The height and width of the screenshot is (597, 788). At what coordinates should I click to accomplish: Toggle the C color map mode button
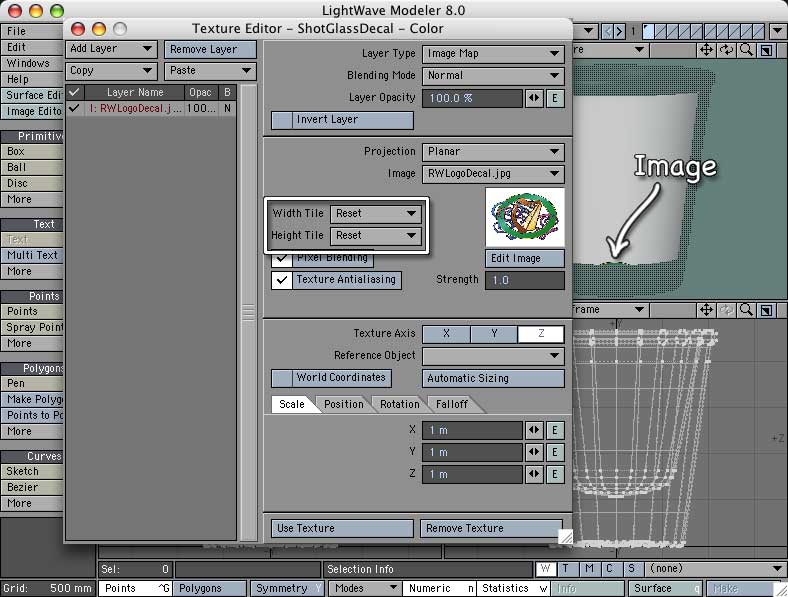[x=610, y=569]
